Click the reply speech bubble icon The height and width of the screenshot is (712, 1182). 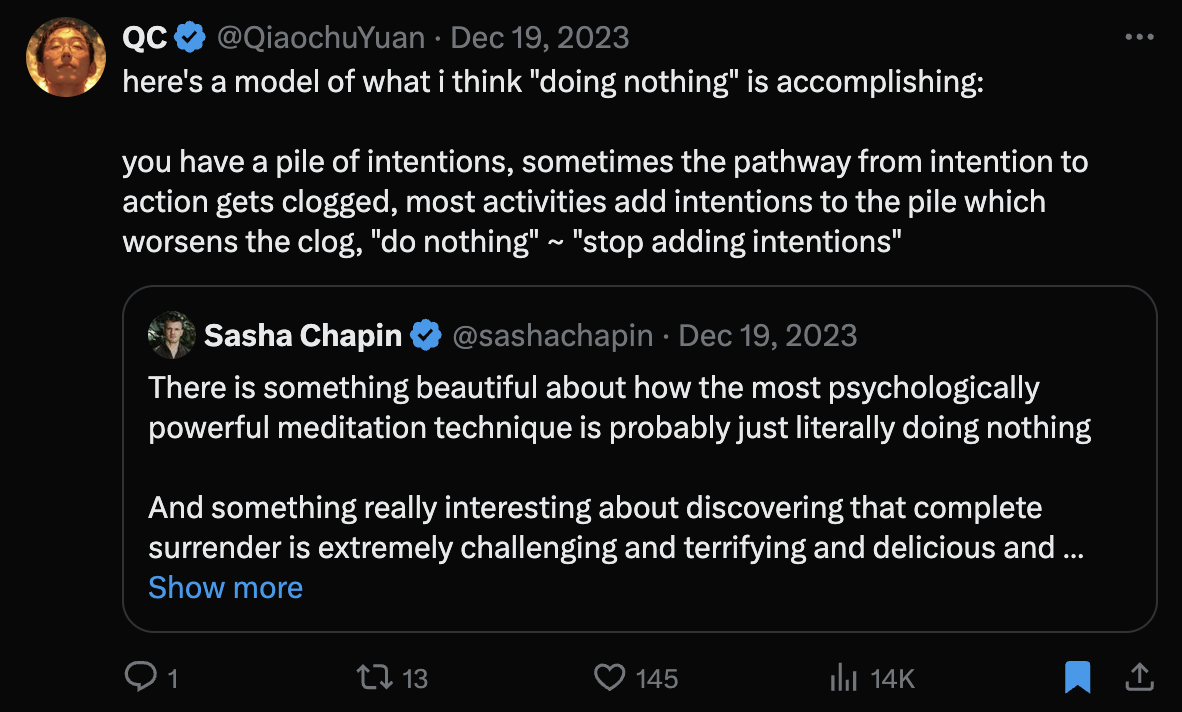click(x=138, y=678)
